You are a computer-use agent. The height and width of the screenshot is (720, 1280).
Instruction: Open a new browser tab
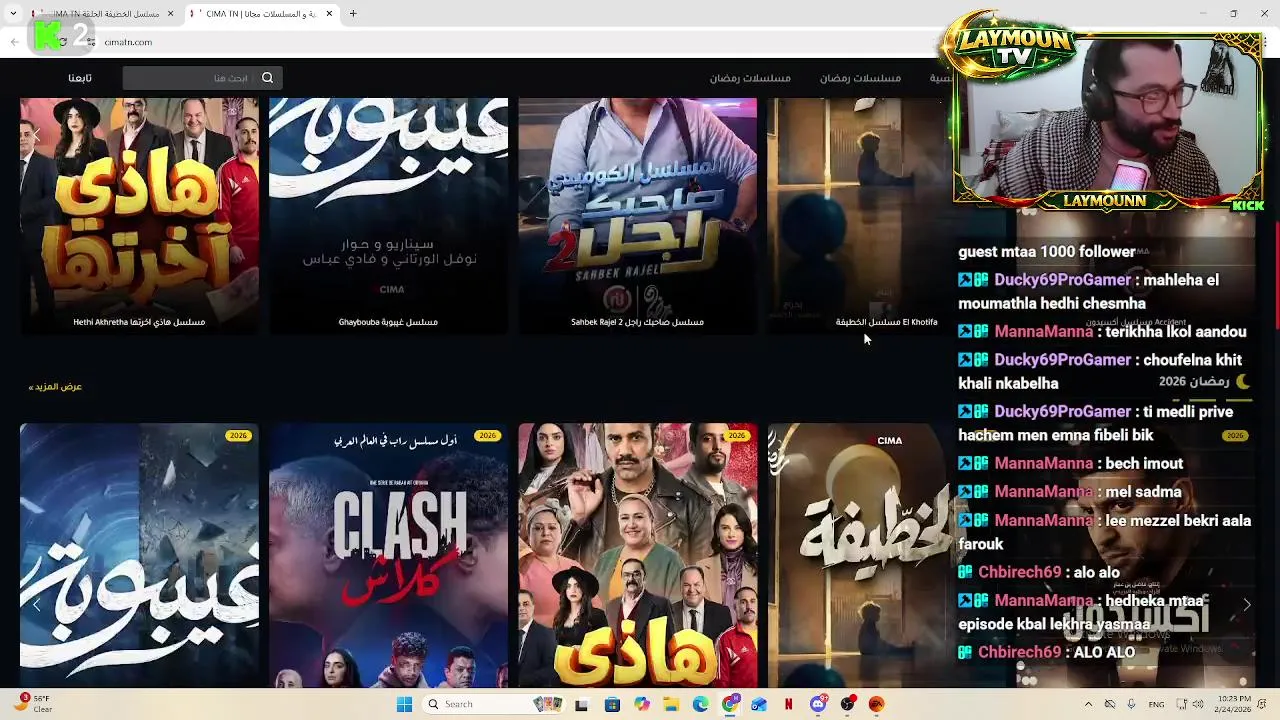(x=353, y=14)
